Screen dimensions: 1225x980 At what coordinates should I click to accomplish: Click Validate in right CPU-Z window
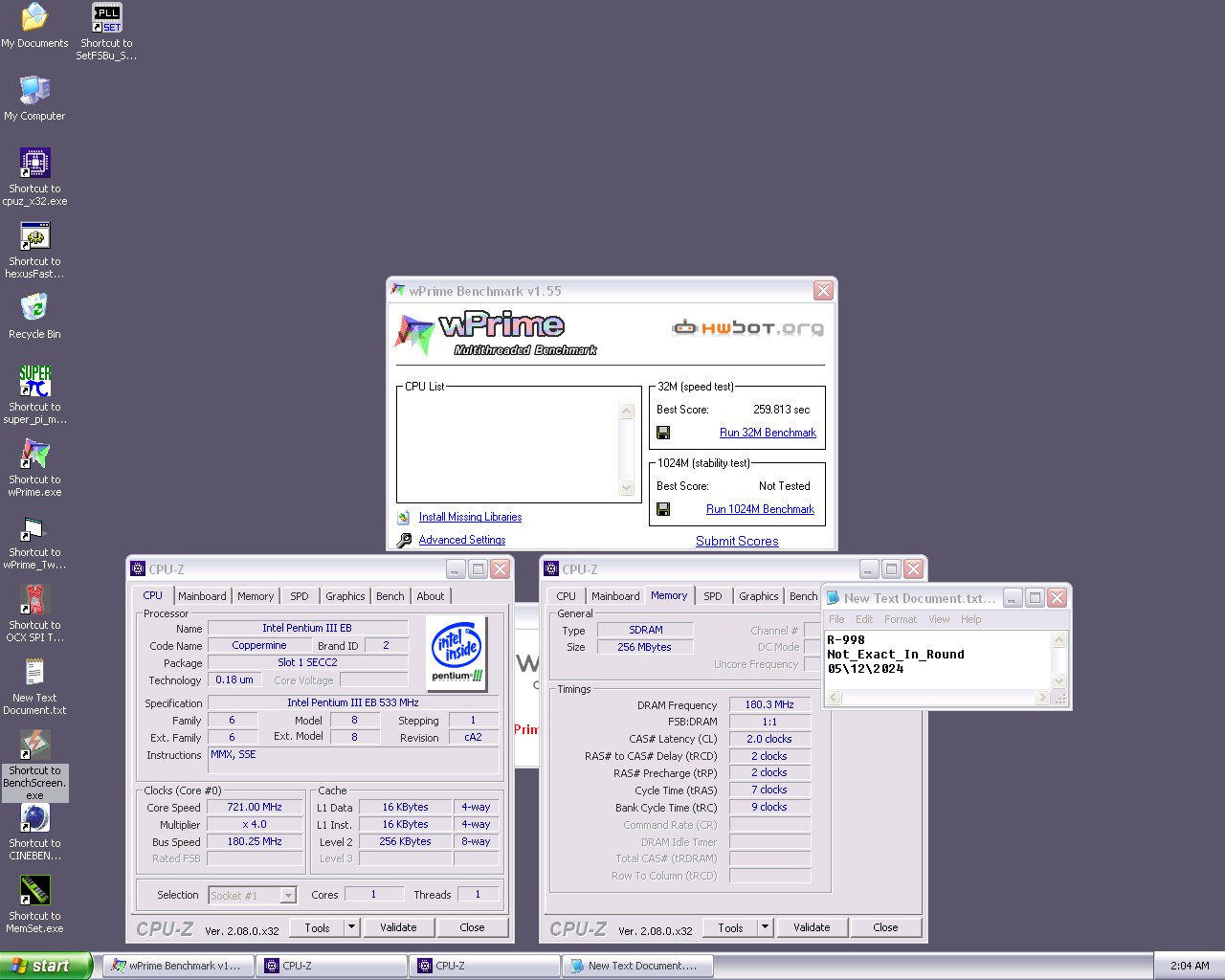pos(812,927)
